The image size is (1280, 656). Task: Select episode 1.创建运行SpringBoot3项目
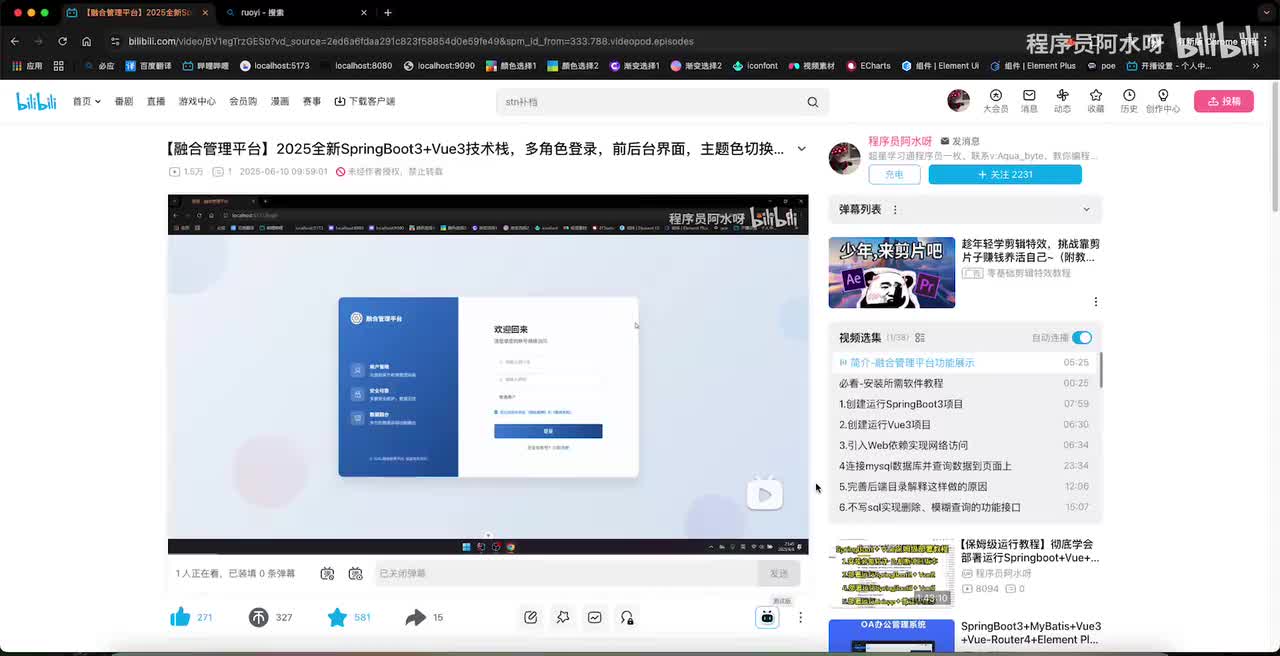pyautogui.click(x=964, y=404)
